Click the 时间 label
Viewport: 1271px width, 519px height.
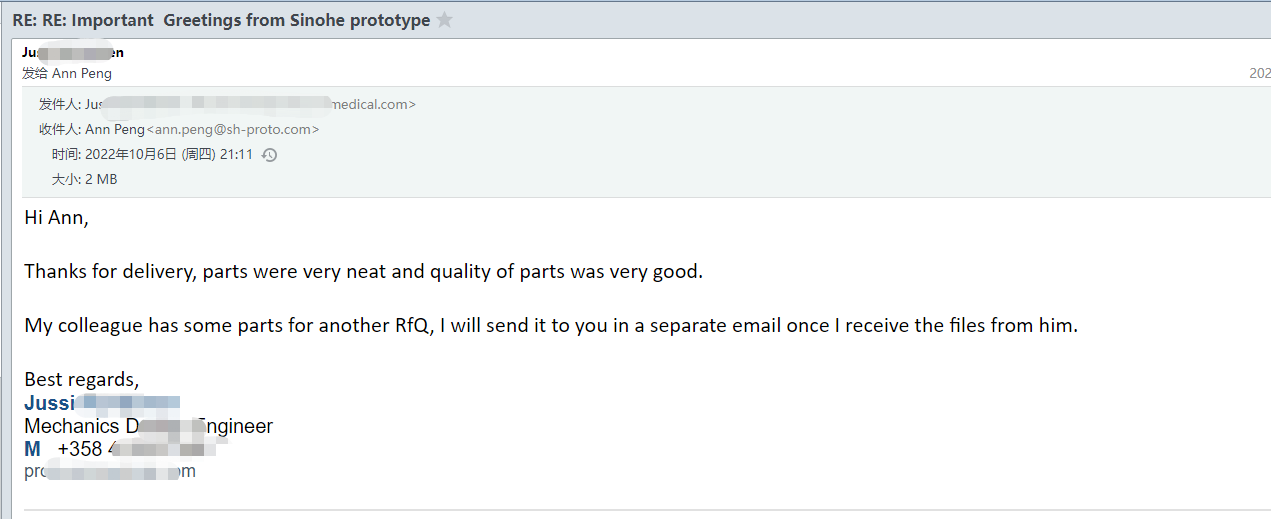tap(67, 155)
